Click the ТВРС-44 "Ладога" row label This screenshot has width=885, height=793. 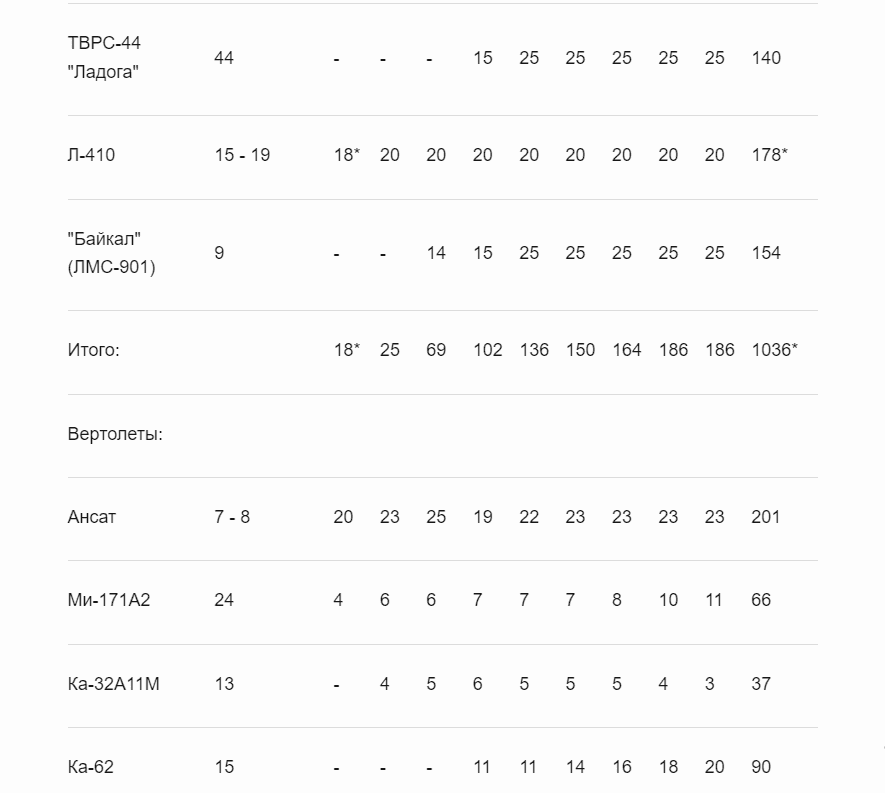pos(104,58)
